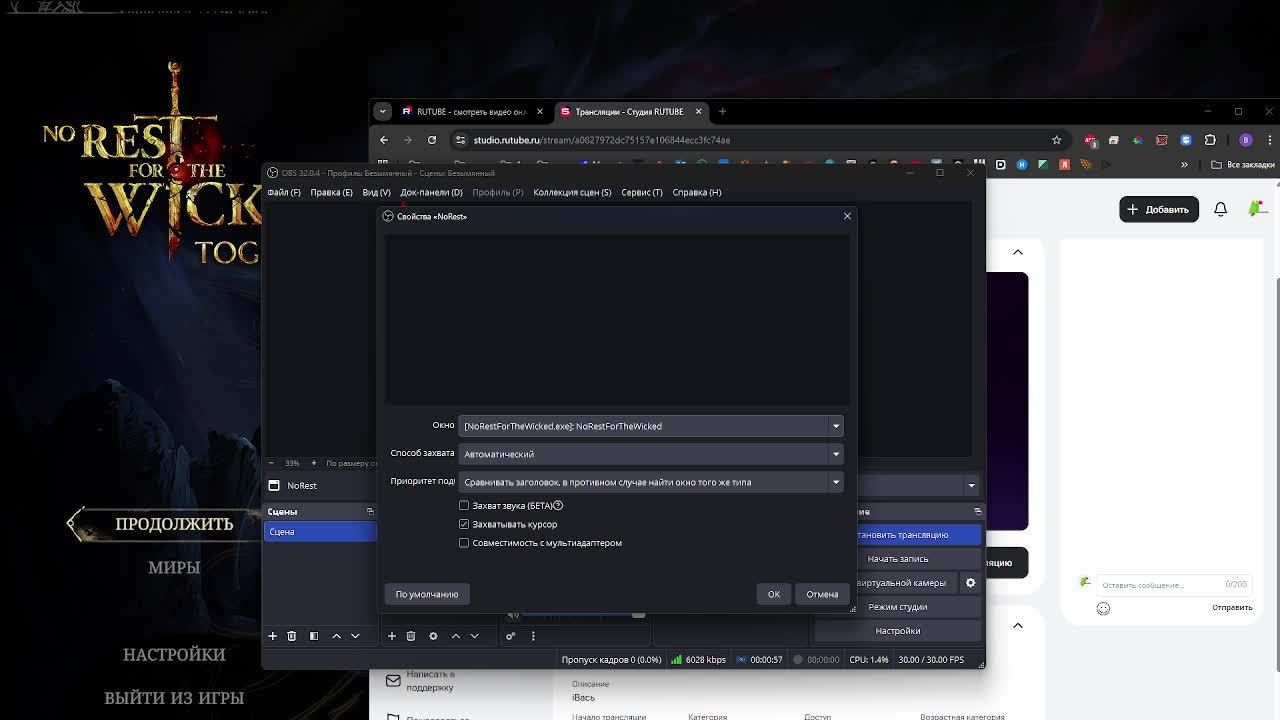Viewport: 1280px width, 720px height.
Task: Open the Справка (H) menu
Action: 697,192
